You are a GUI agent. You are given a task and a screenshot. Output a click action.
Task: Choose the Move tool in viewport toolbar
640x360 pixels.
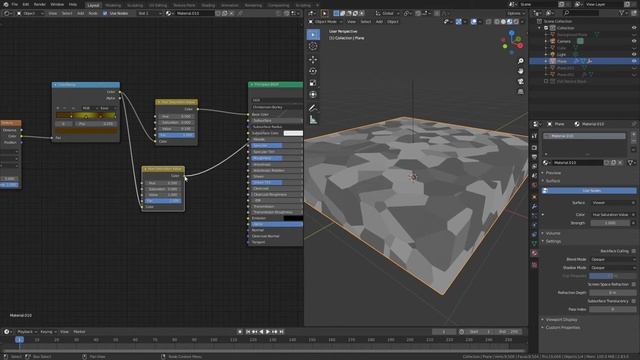(313, 60)
